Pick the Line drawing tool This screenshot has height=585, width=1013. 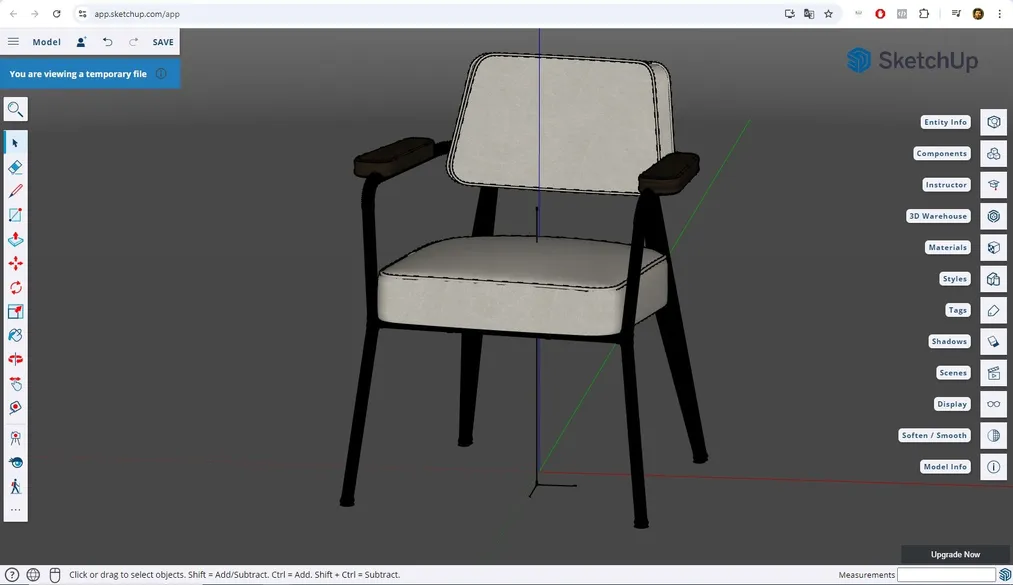click(x=15, y=190)
